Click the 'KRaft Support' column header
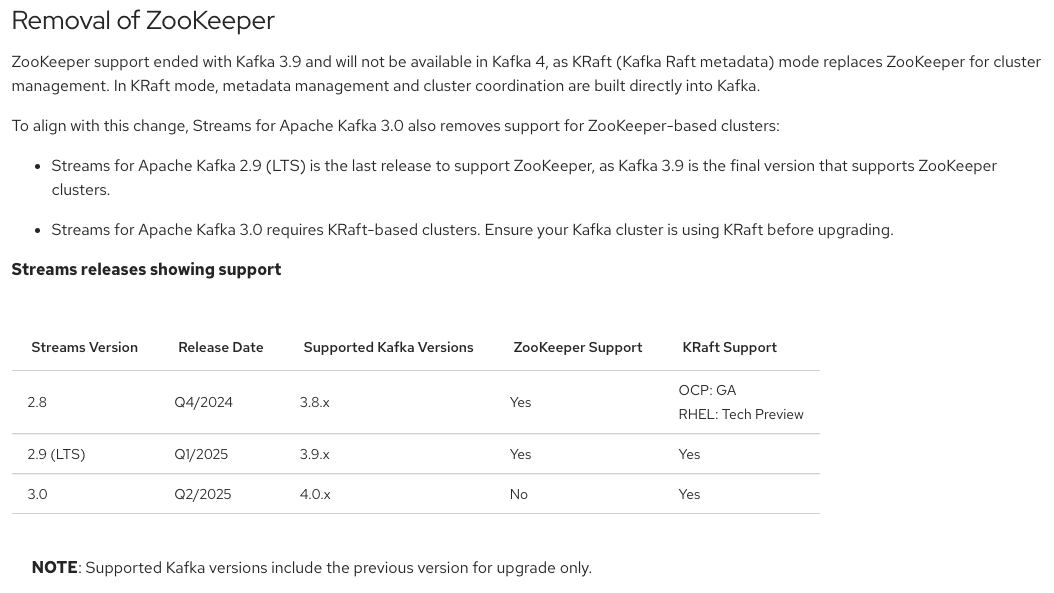Viewport: 1054px width, 593px height. pyautogui.click(x=729, y=348)
